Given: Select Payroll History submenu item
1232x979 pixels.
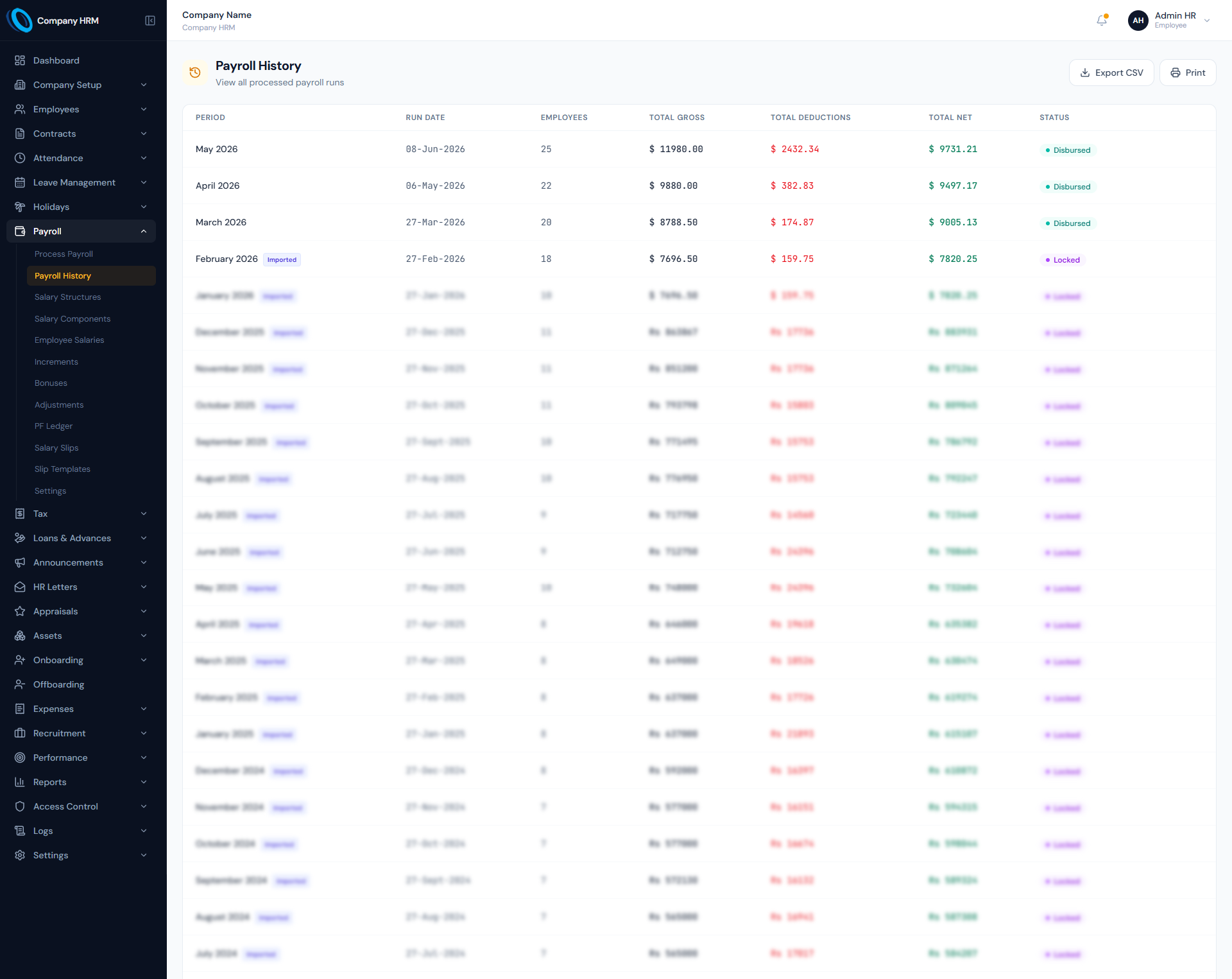Looking at the screenshot, I should tap(91, 275).
